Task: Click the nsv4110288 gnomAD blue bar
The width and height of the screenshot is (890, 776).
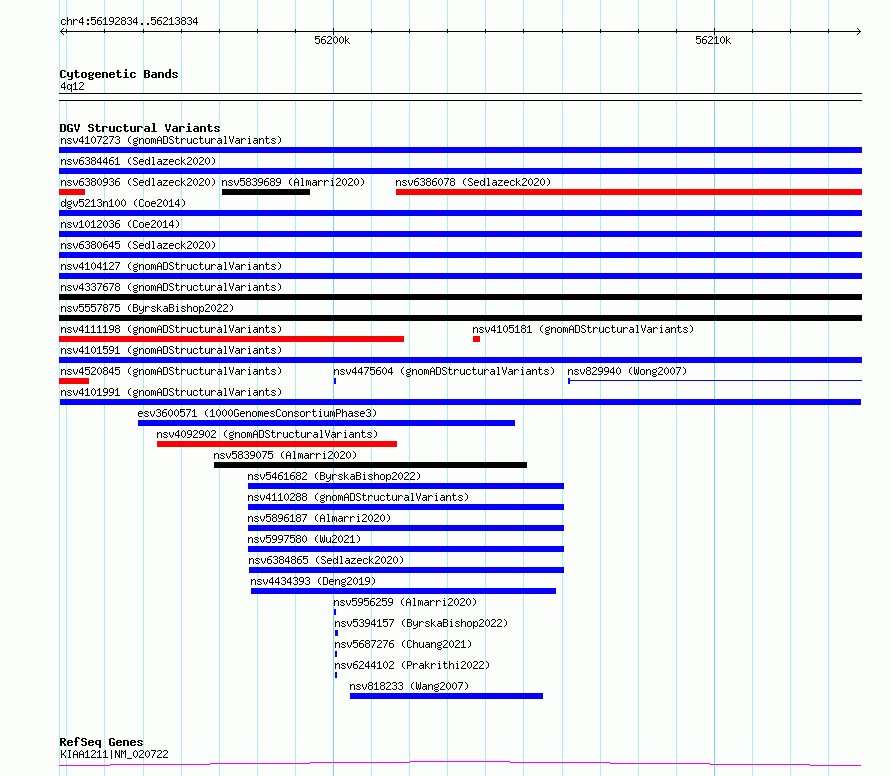Action: (x=406, y=507)
